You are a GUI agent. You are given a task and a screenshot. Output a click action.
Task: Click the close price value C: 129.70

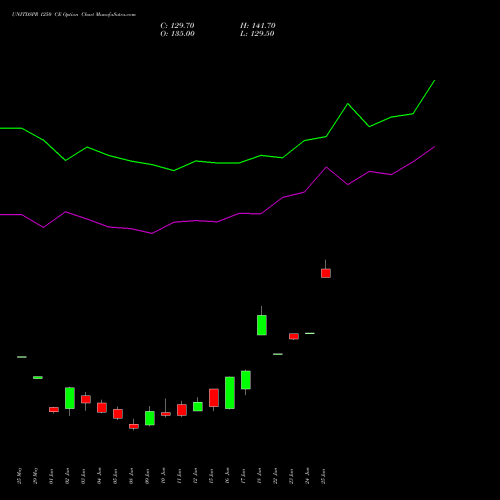click(177, 26)
